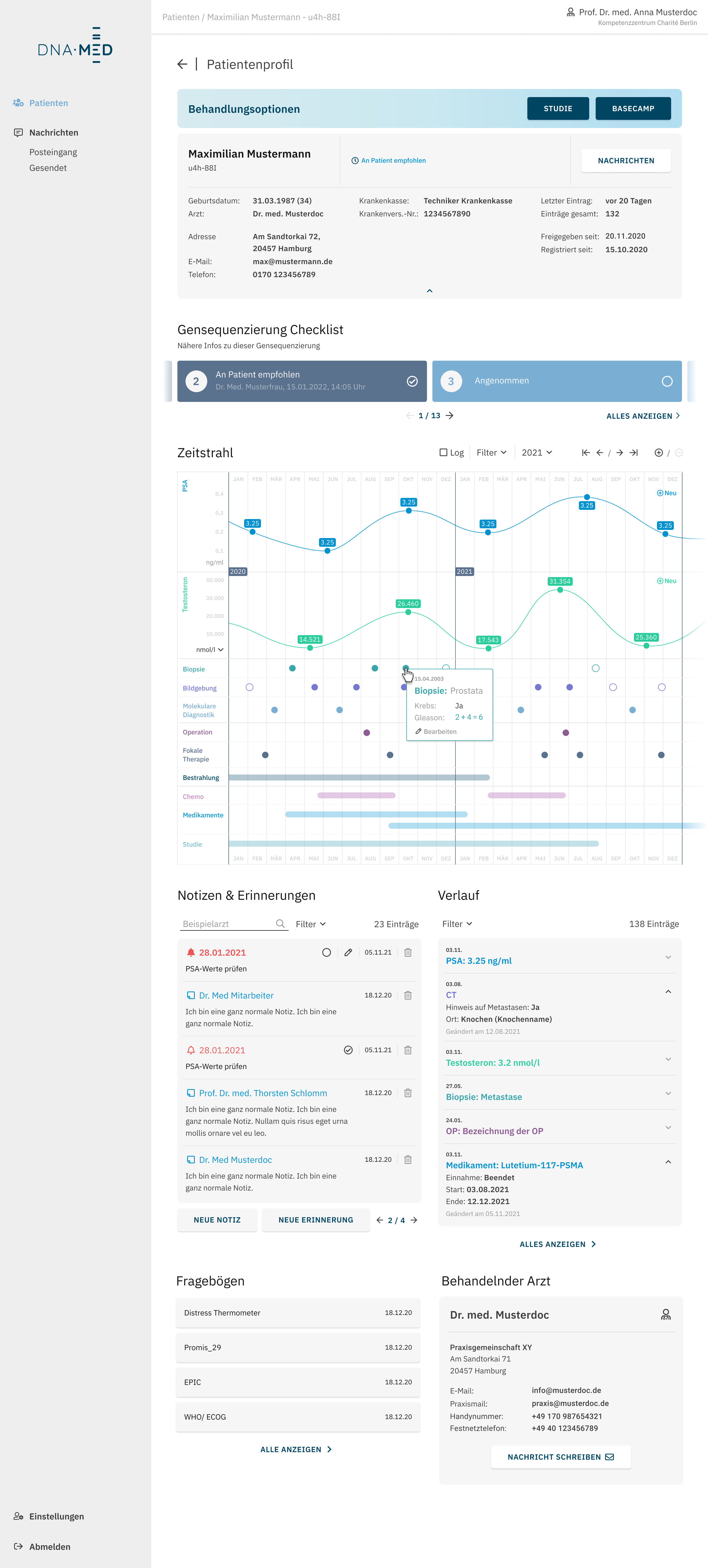This screenshot has height=1568, width=708.
Task: Delete the Dr. Med Mitarbeiter note
Action: point(408,995)
